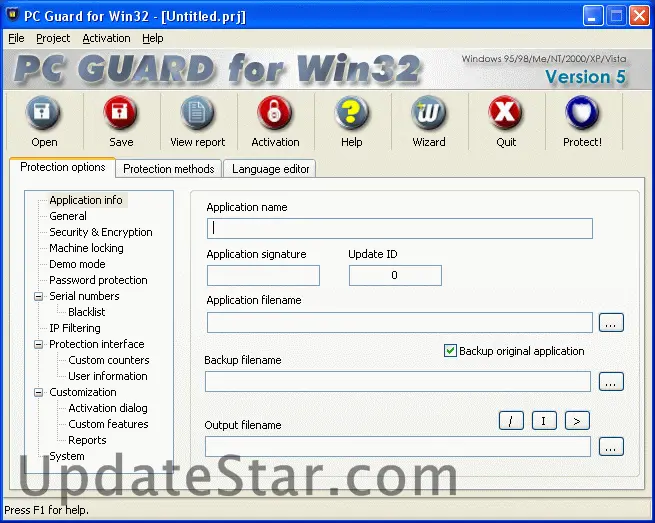
Task: Select Reports tree item
Action: [87, 440]
